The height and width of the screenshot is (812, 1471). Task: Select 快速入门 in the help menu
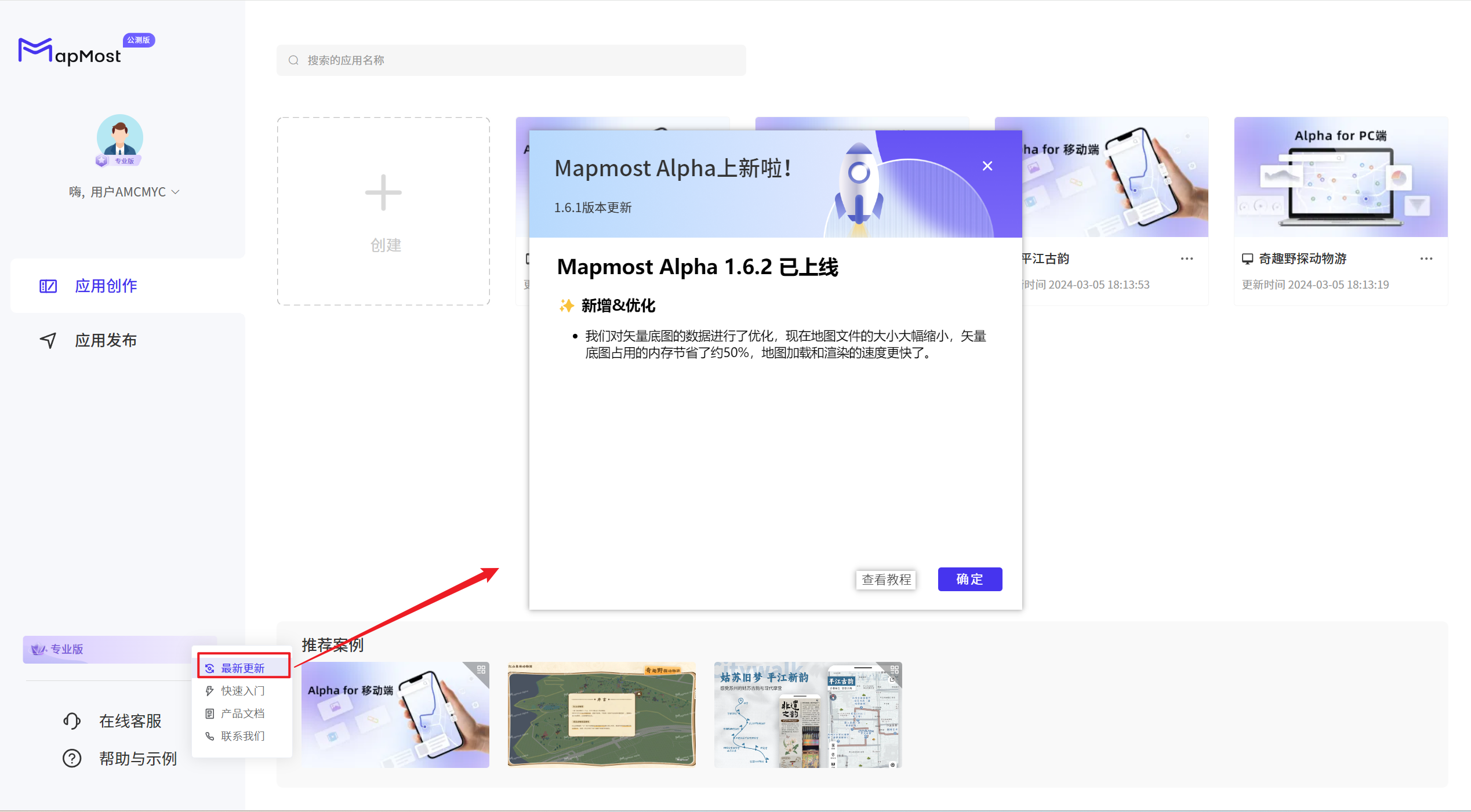click(242, 691)
